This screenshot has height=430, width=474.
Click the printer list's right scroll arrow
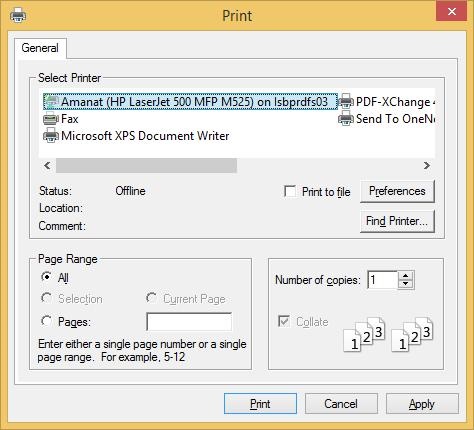pos(427,166)
